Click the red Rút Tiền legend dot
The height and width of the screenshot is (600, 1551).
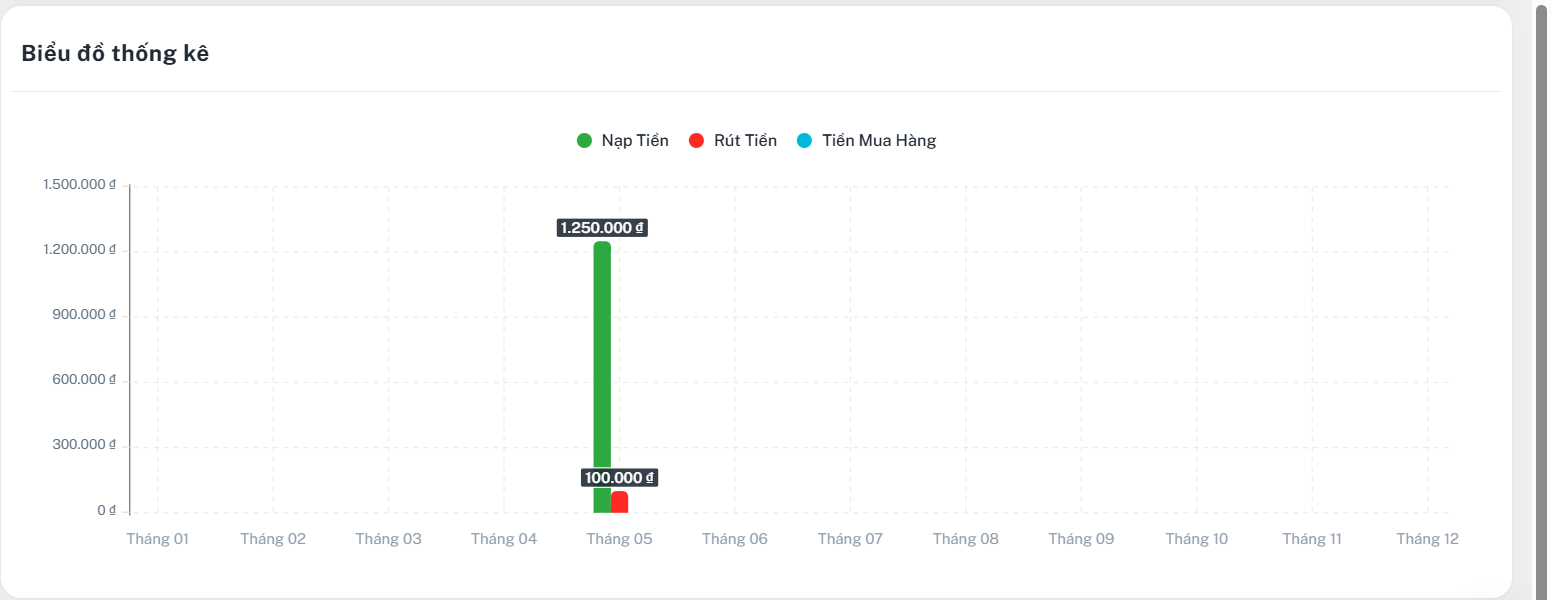point(697,141)
